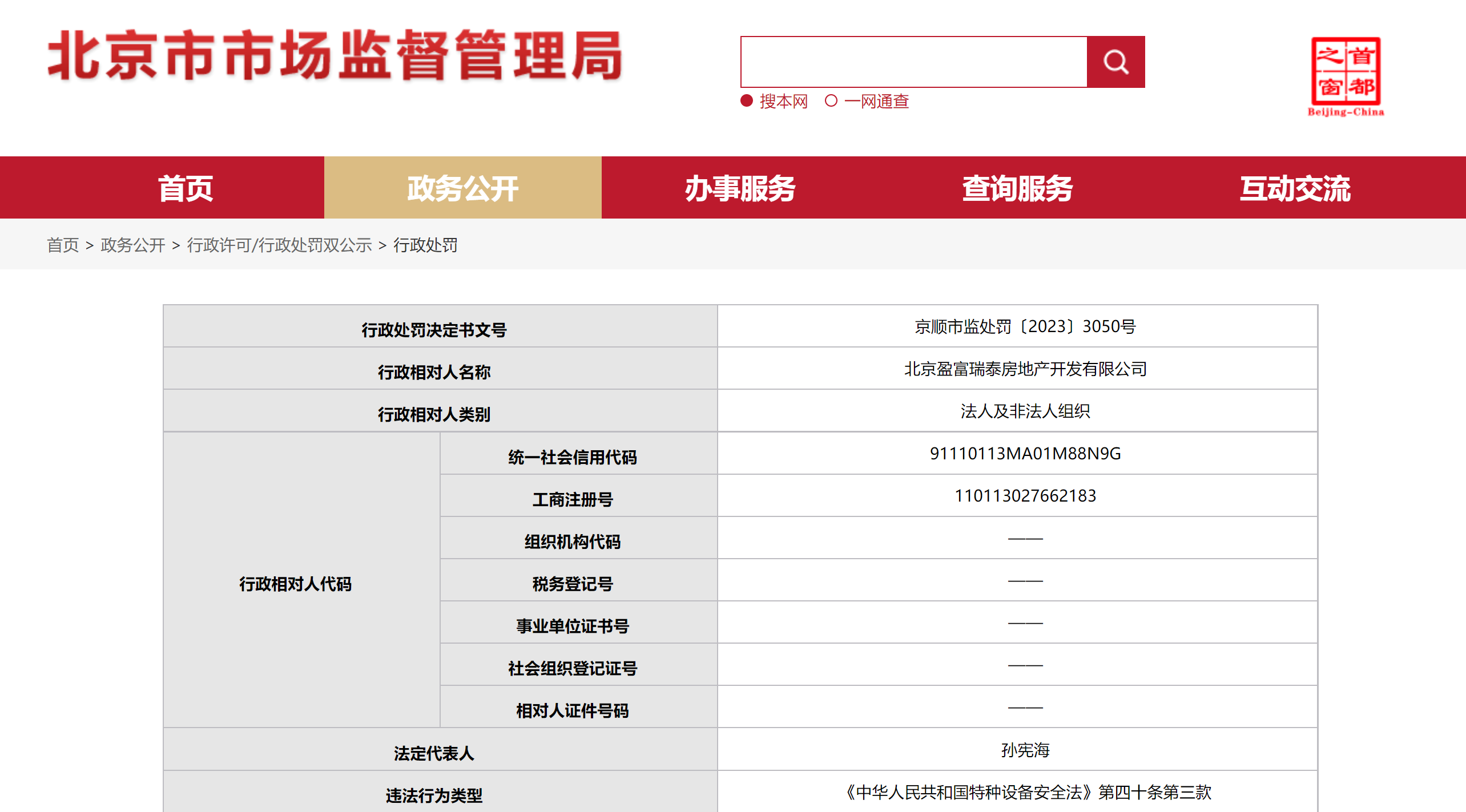Click the registration number 110113027662183
Image resolution: width=1466 pixels, height=812 pixels.
tap(1025, 495)
